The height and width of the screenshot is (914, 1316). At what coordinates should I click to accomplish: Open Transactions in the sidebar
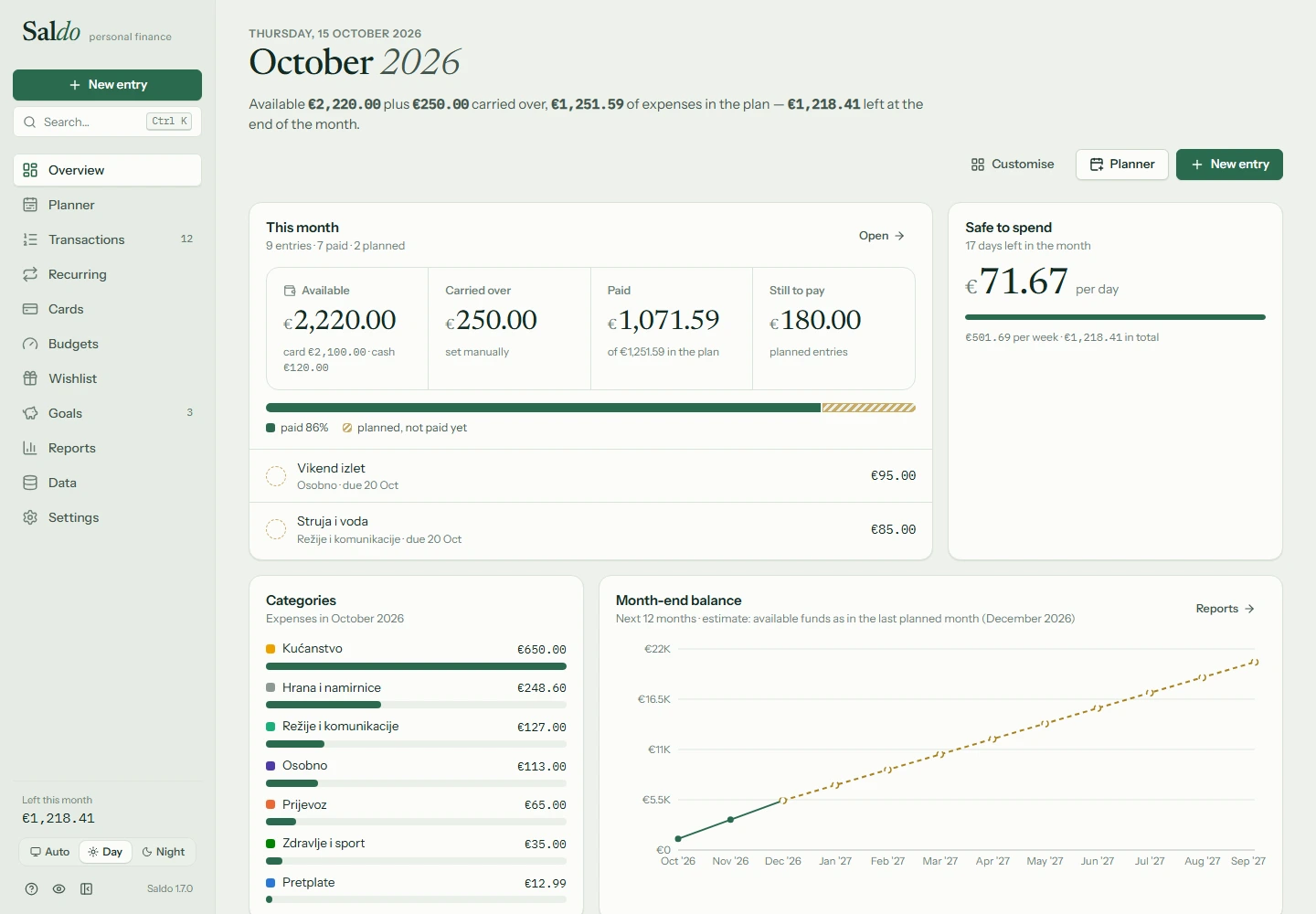(107, 239)
